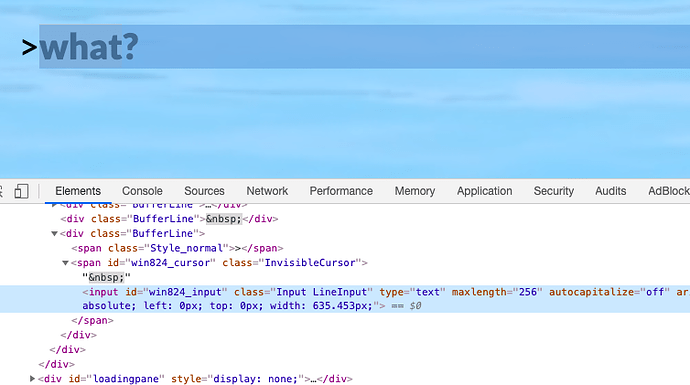The image size is (690, 385).
Task: Click the closing </span> tag row
Action: coord(92,320)
